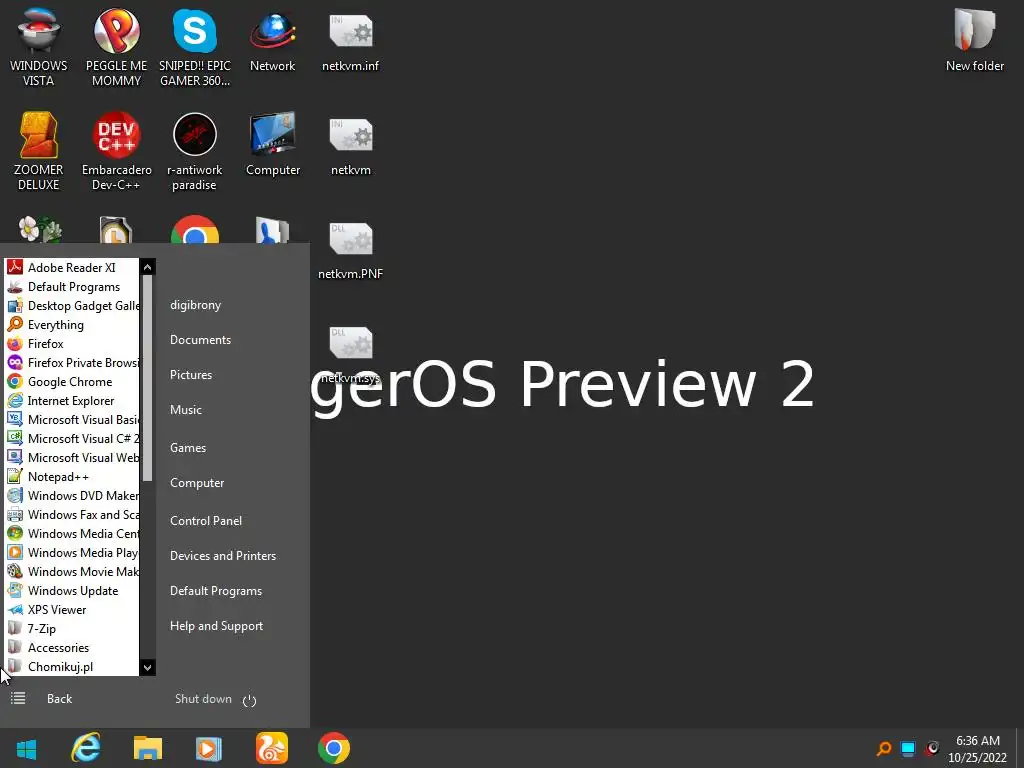This screenshot has height=768, width=1024.
Task: Open Microsoft Visual C# entry
Action: click(x=72, y=438)
